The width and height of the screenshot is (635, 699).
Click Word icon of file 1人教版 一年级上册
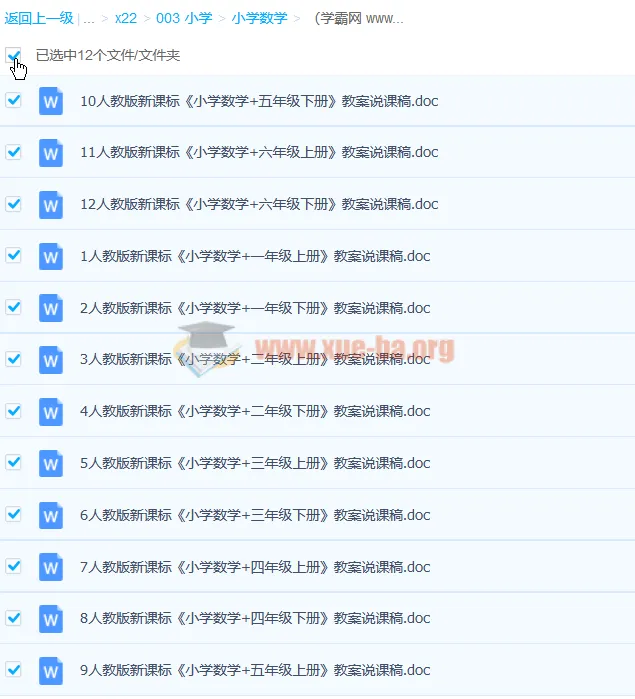point(50,256)
